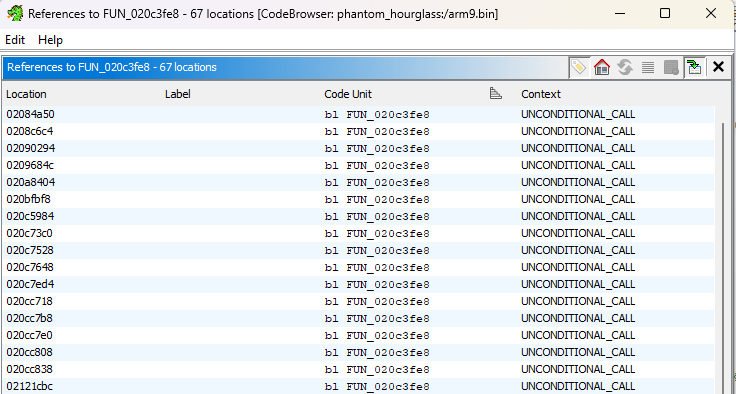
Task: Click code unit in row 02084a50
Action: pyautogui.click(x=377, y=115)
